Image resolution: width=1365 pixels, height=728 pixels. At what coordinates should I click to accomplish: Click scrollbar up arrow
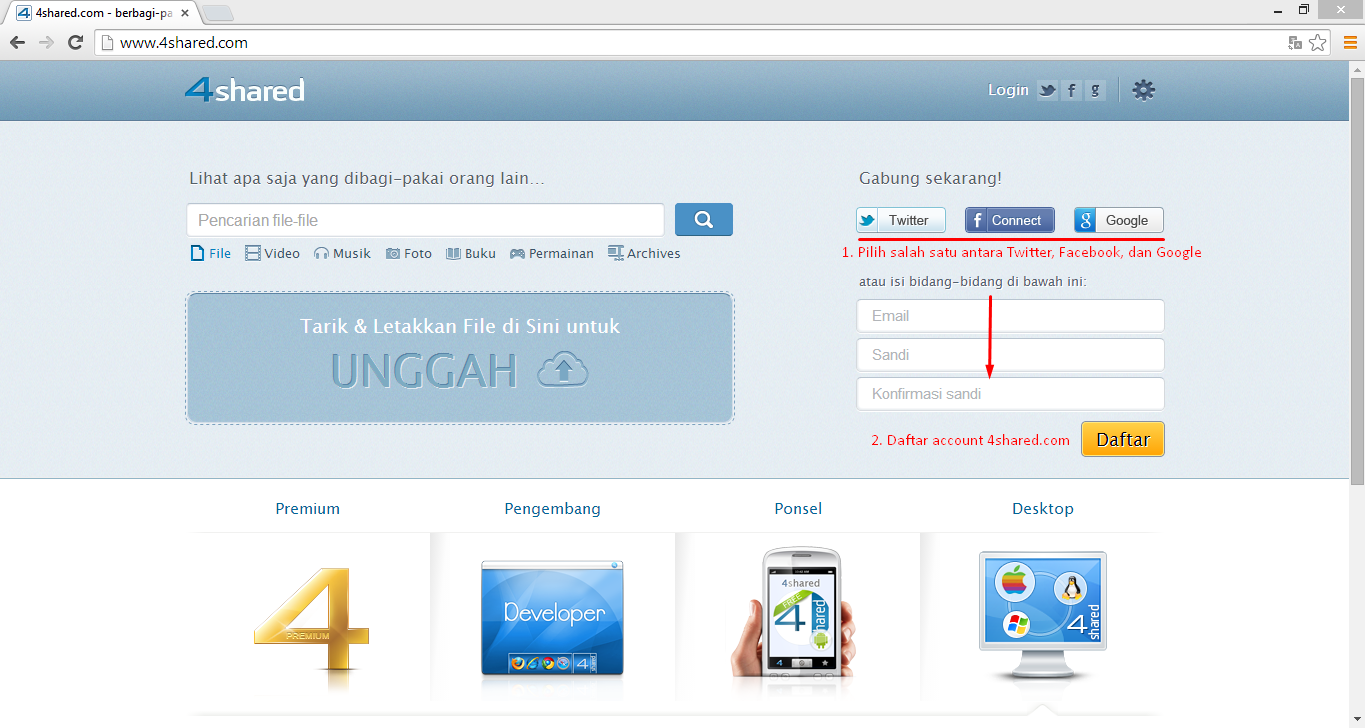1357,67
